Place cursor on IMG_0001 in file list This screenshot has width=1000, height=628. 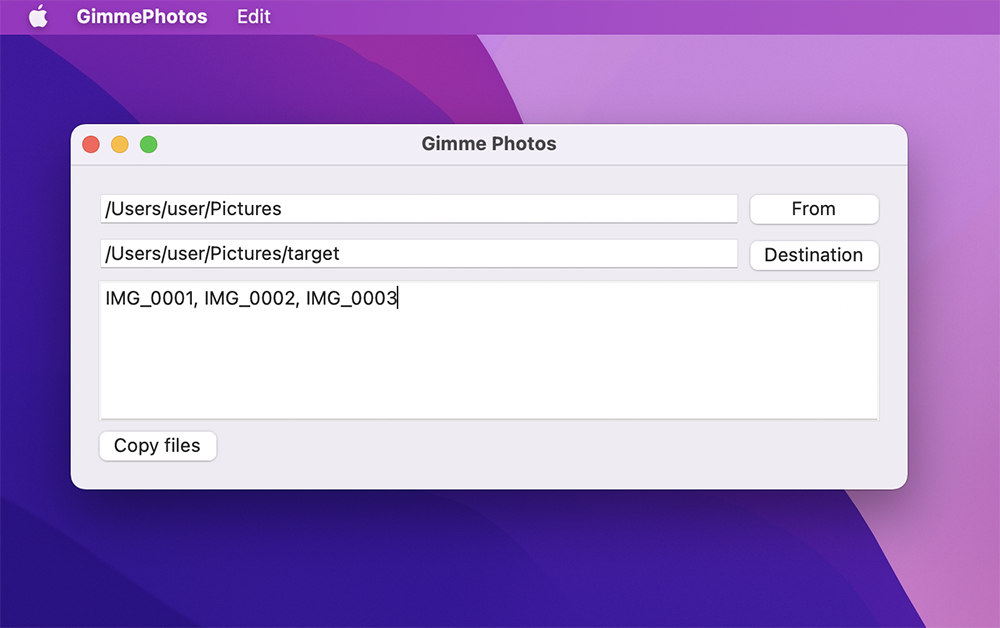pos(149,298)
